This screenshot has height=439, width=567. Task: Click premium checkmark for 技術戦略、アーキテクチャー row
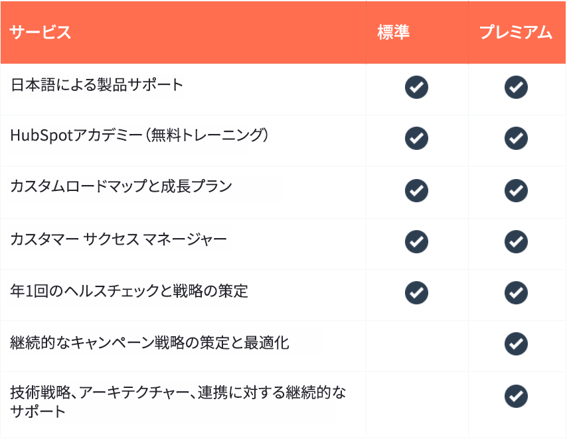[516, 396]
